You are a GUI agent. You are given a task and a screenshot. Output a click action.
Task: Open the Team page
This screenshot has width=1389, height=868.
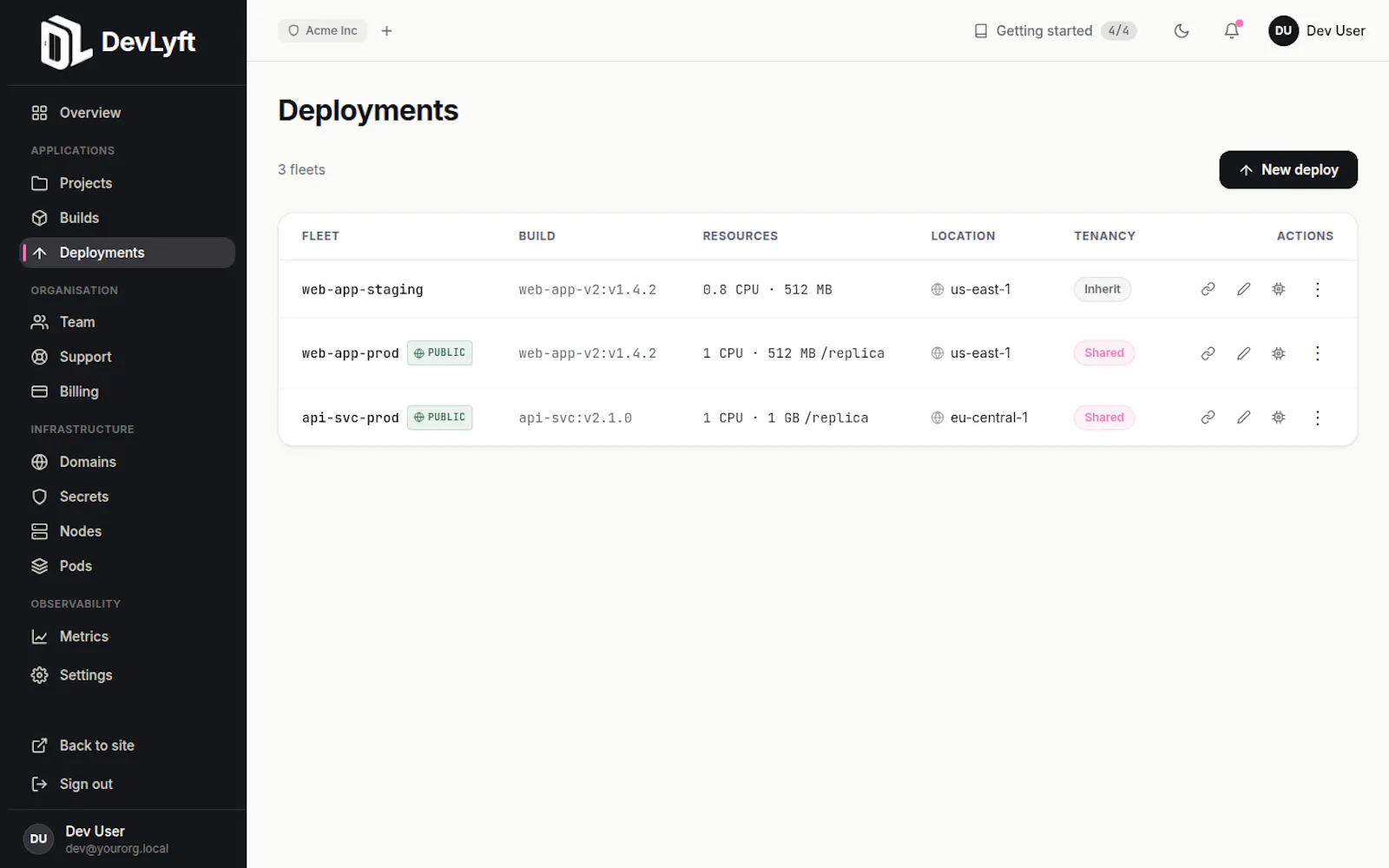[128, 322]
